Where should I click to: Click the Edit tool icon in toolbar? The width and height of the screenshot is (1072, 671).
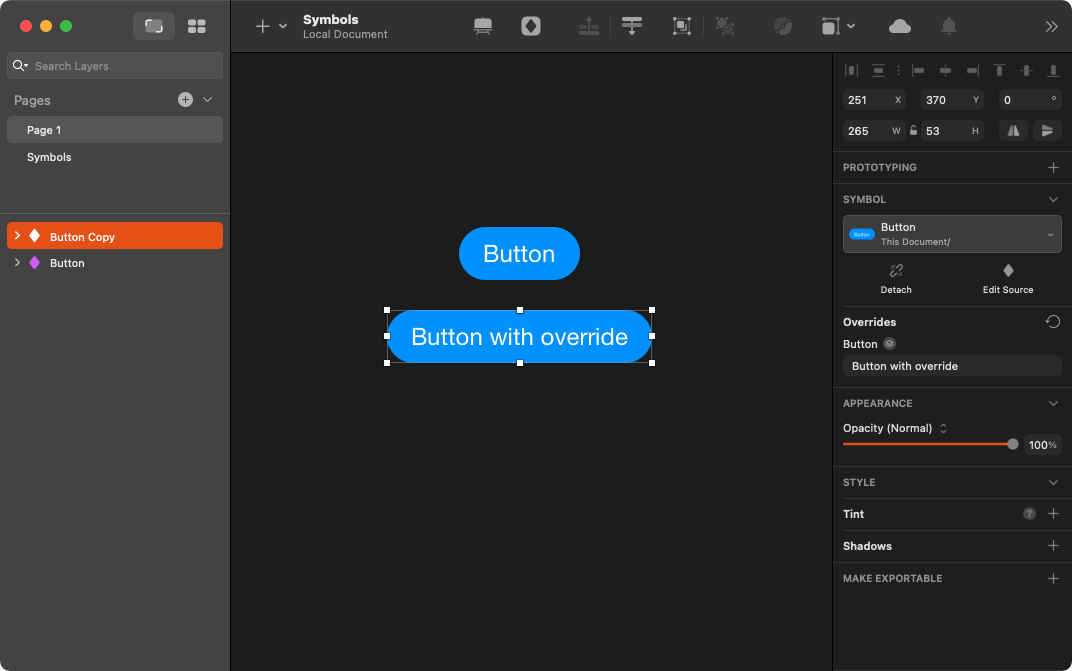(x=783, y=26)
